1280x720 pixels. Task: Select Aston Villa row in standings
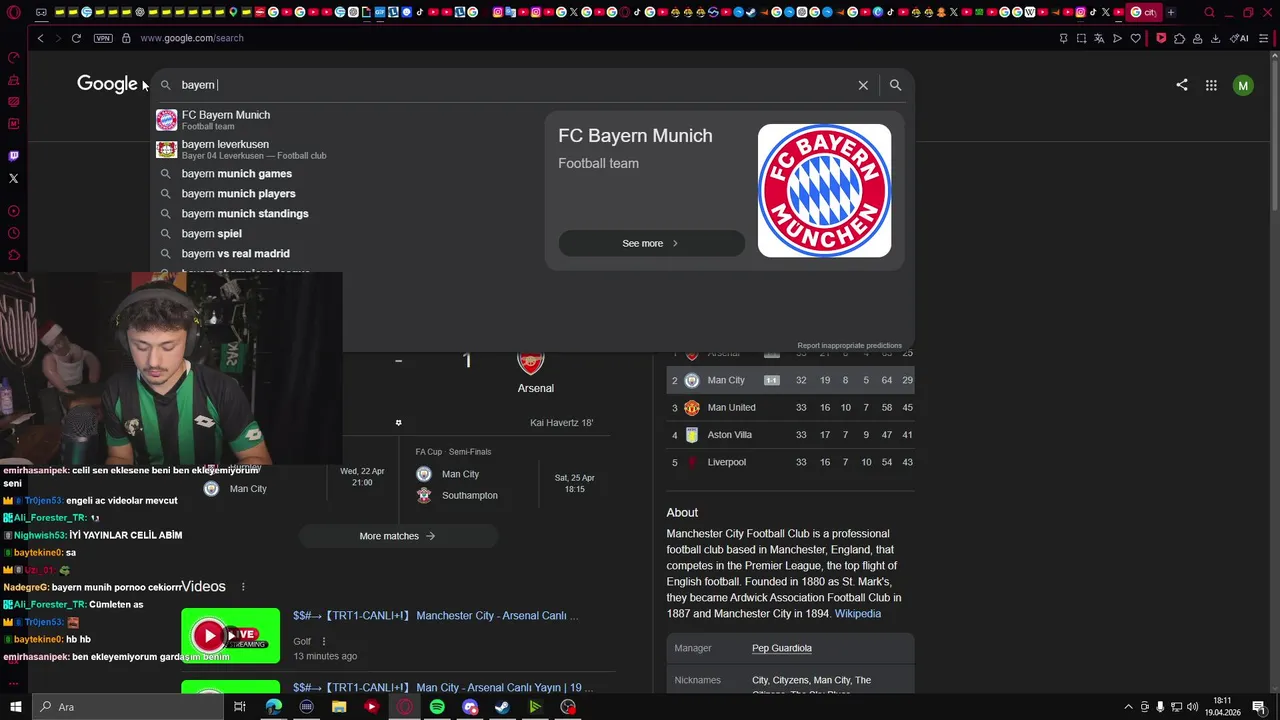[790, 435]
